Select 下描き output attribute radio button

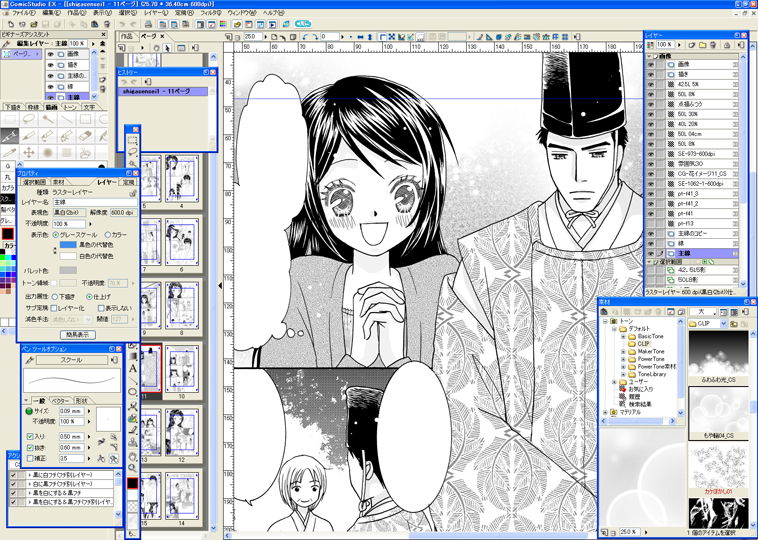tap(55, 296)
